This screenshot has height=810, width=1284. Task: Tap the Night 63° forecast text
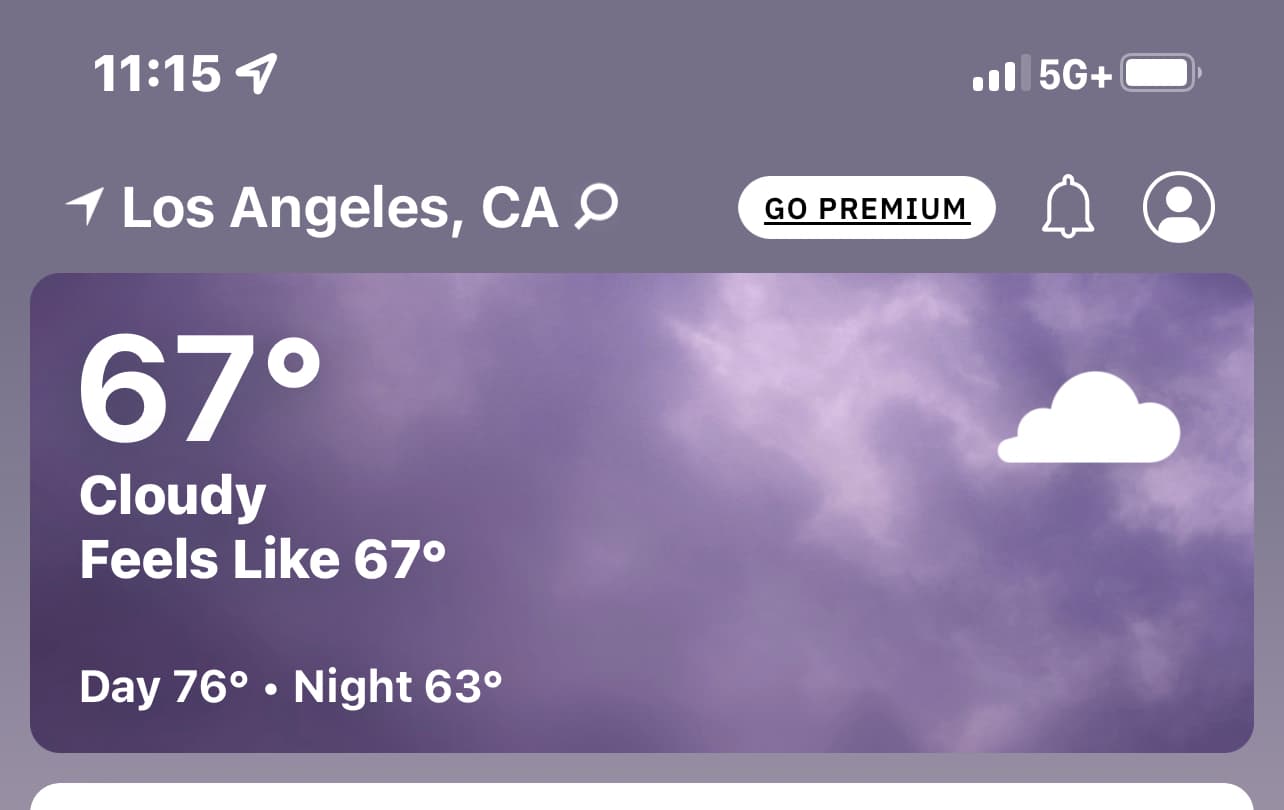[398, 687]
